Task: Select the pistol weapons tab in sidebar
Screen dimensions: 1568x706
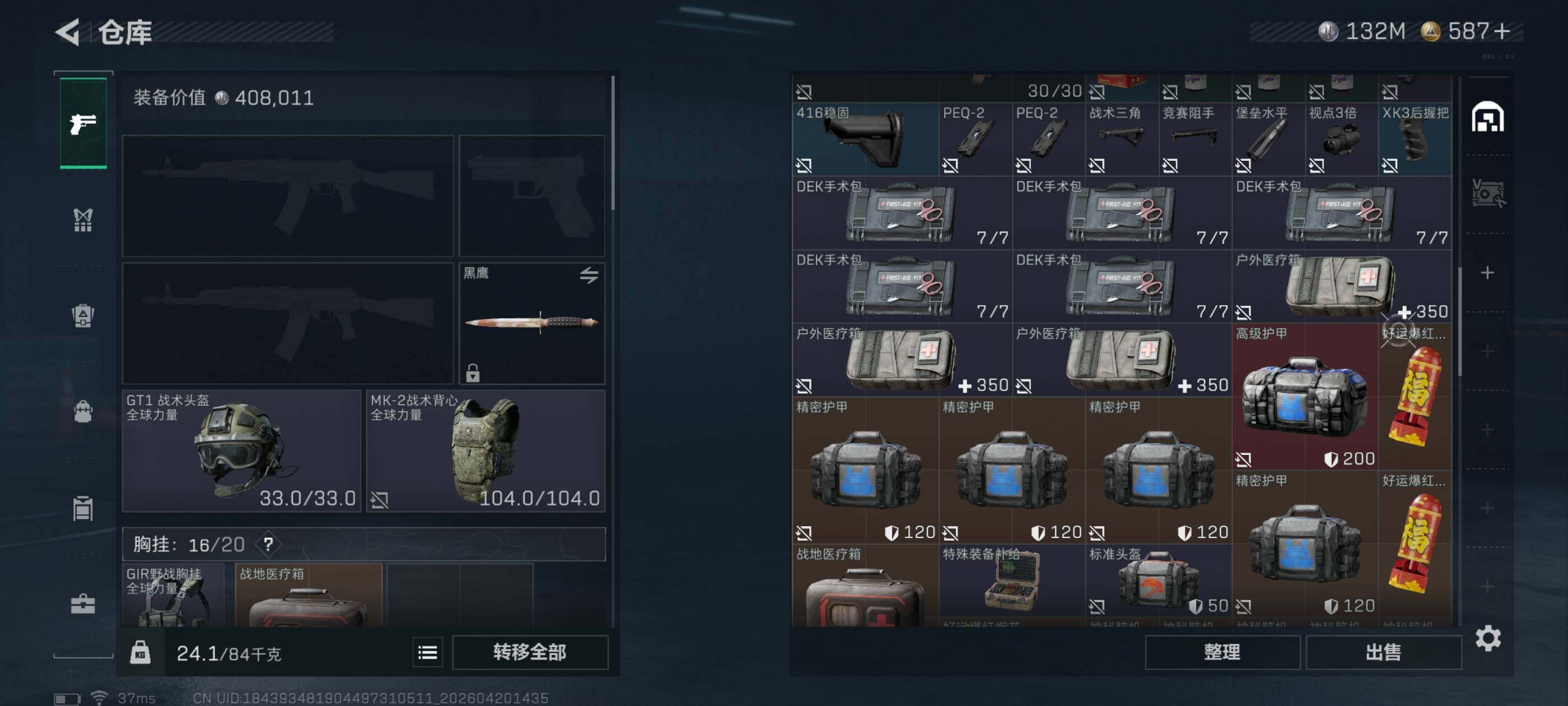Action: [x=83, y=123]
